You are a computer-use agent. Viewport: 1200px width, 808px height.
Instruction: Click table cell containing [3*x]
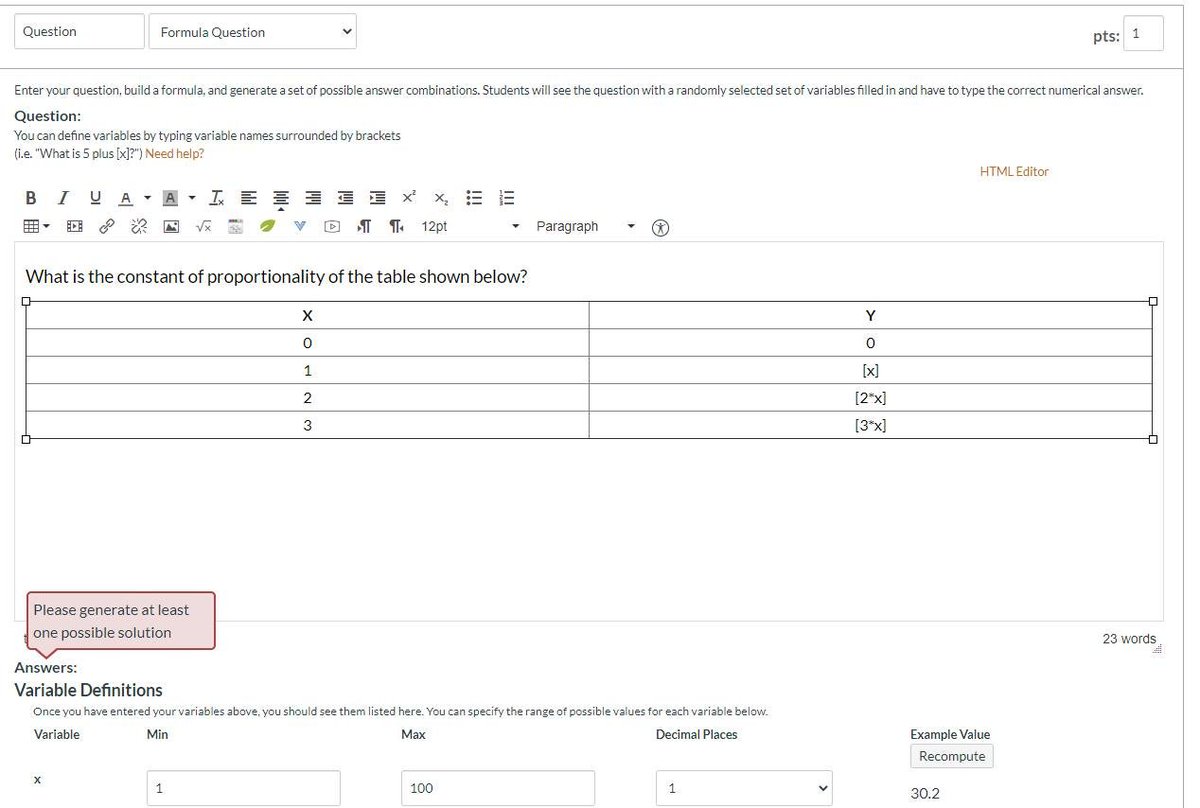coord(870,425)
